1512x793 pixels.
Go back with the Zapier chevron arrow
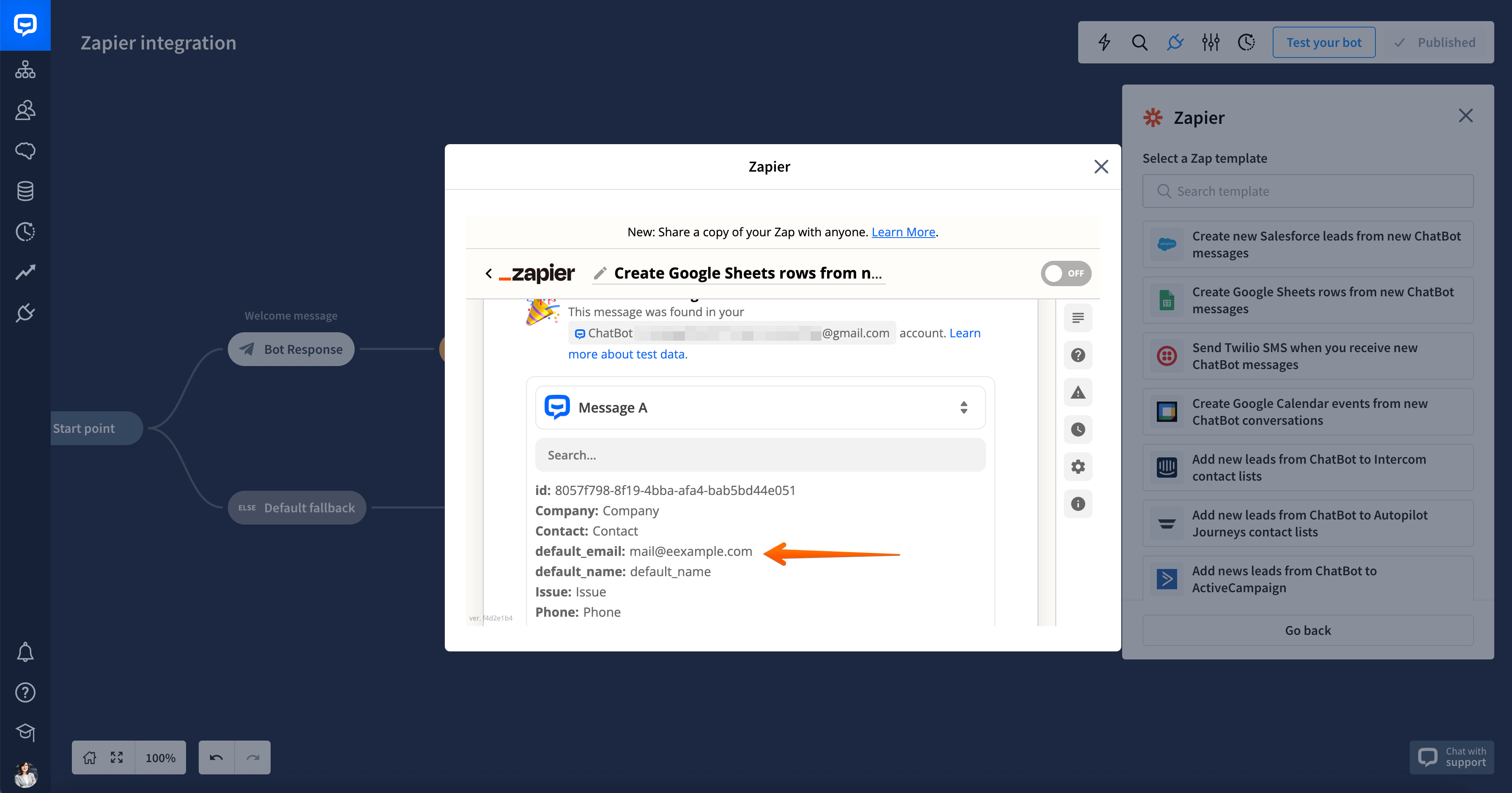coord(488,273)
